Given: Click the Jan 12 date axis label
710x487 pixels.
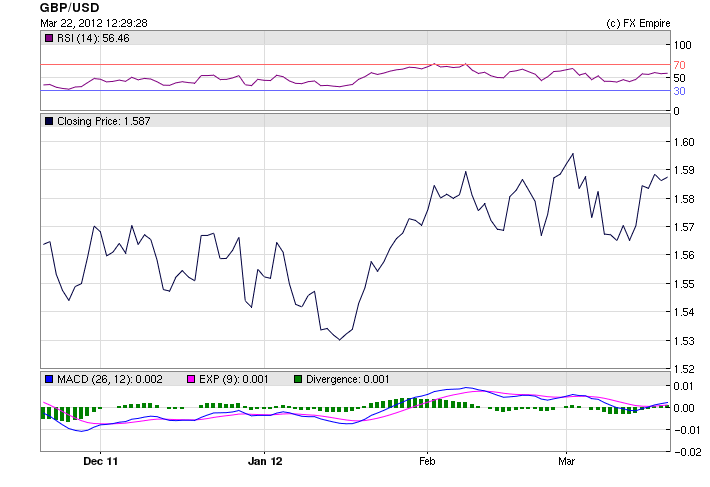Looking at the screenshot, I should point(265,462).
